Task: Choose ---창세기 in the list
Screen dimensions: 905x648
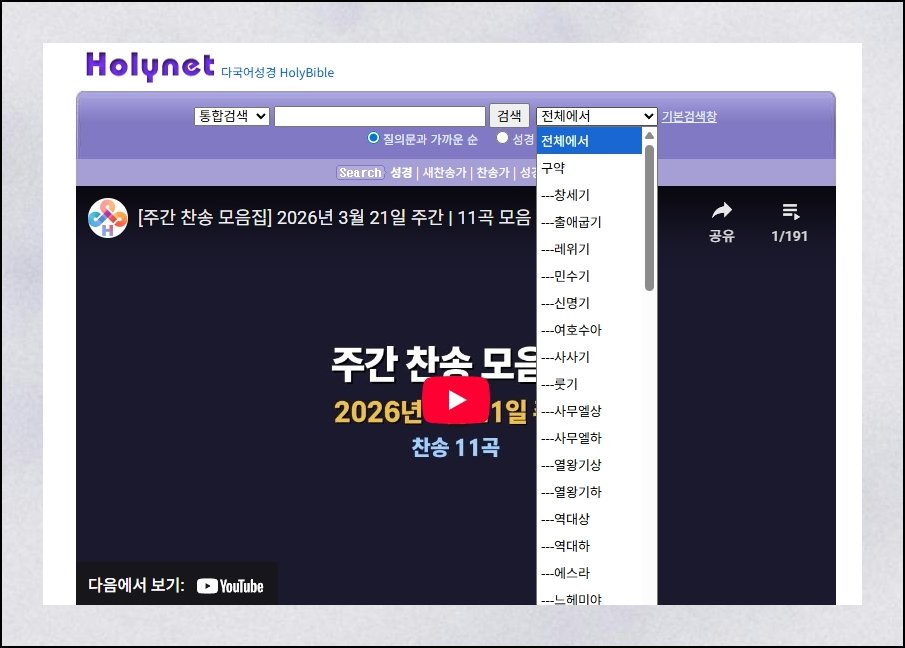Action: (589, 195)
